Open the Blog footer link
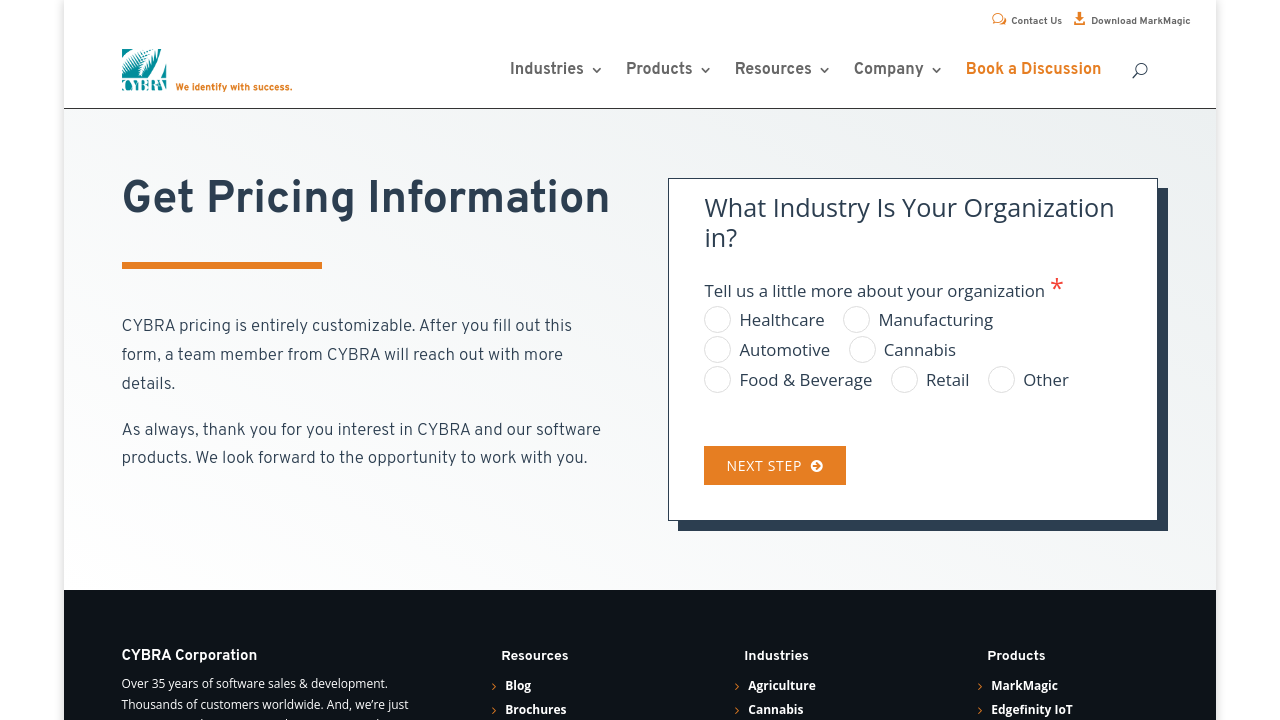 tap(518, 686)
